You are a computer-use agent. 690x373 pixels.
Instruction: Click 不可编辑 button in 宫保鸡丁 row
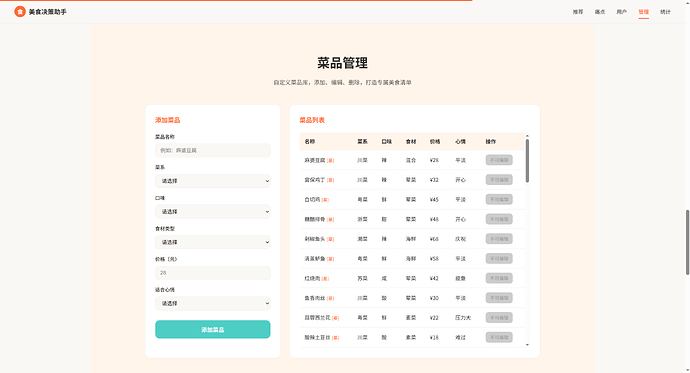pyautogui.click(x=499, y=180)
